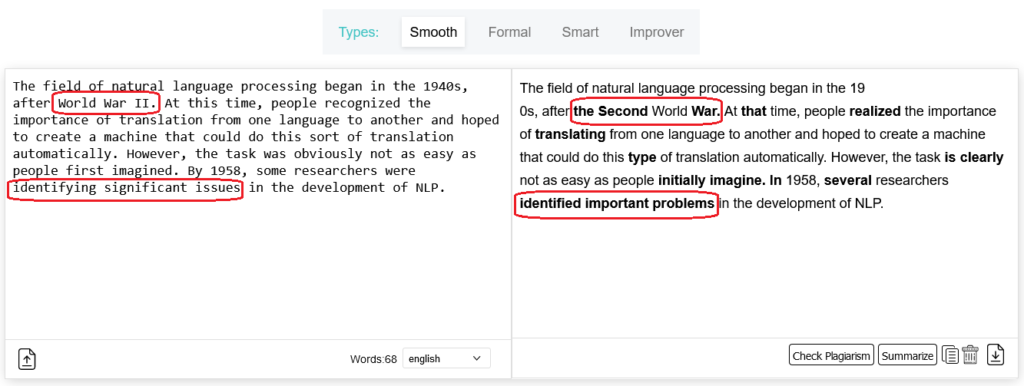The image size is (1024, 386).
Task: Click the bold word 'realized' in output
Action: pyautogui.click(x=875, y=112)
